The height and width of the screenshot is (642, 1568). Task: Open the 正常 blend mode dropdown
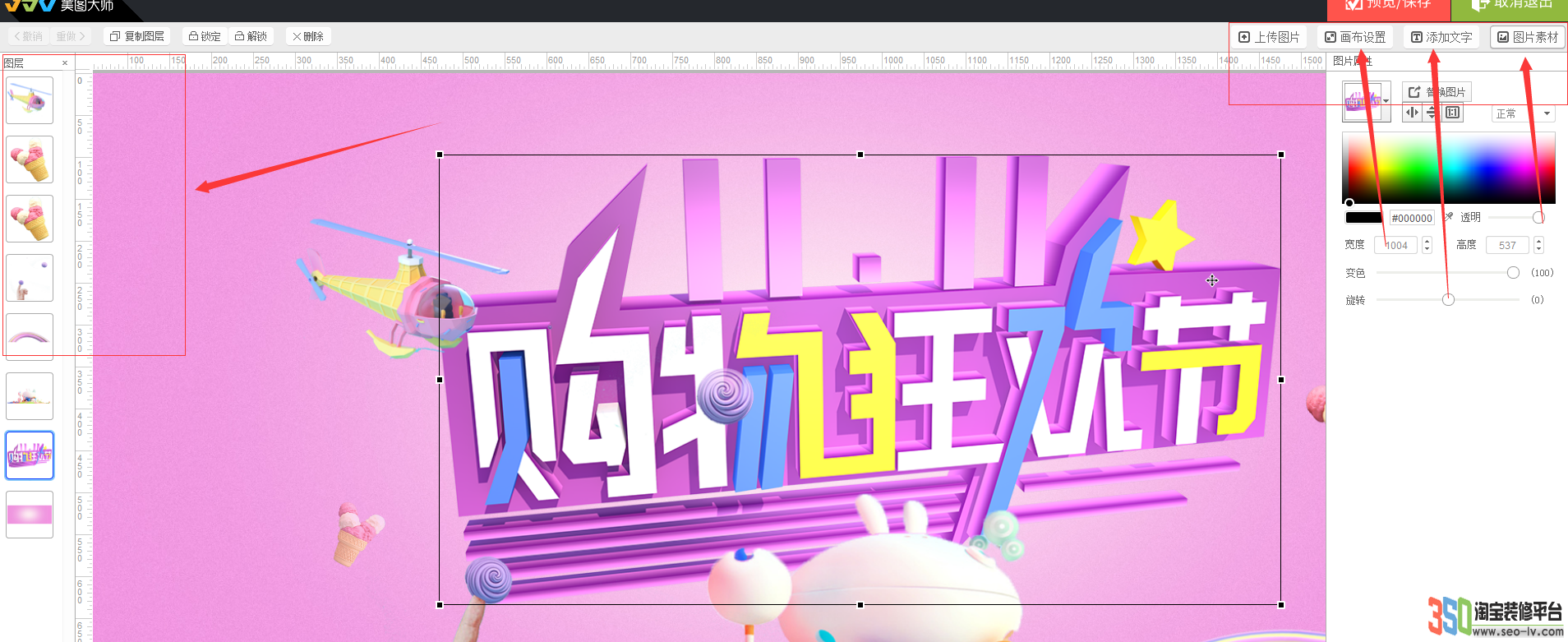coord(1523,113)
